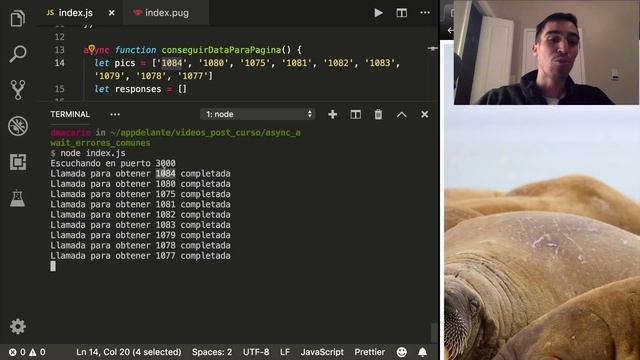640x360 pixels.
Task: Switch to the index.pug tab
Action: [167, 13]
